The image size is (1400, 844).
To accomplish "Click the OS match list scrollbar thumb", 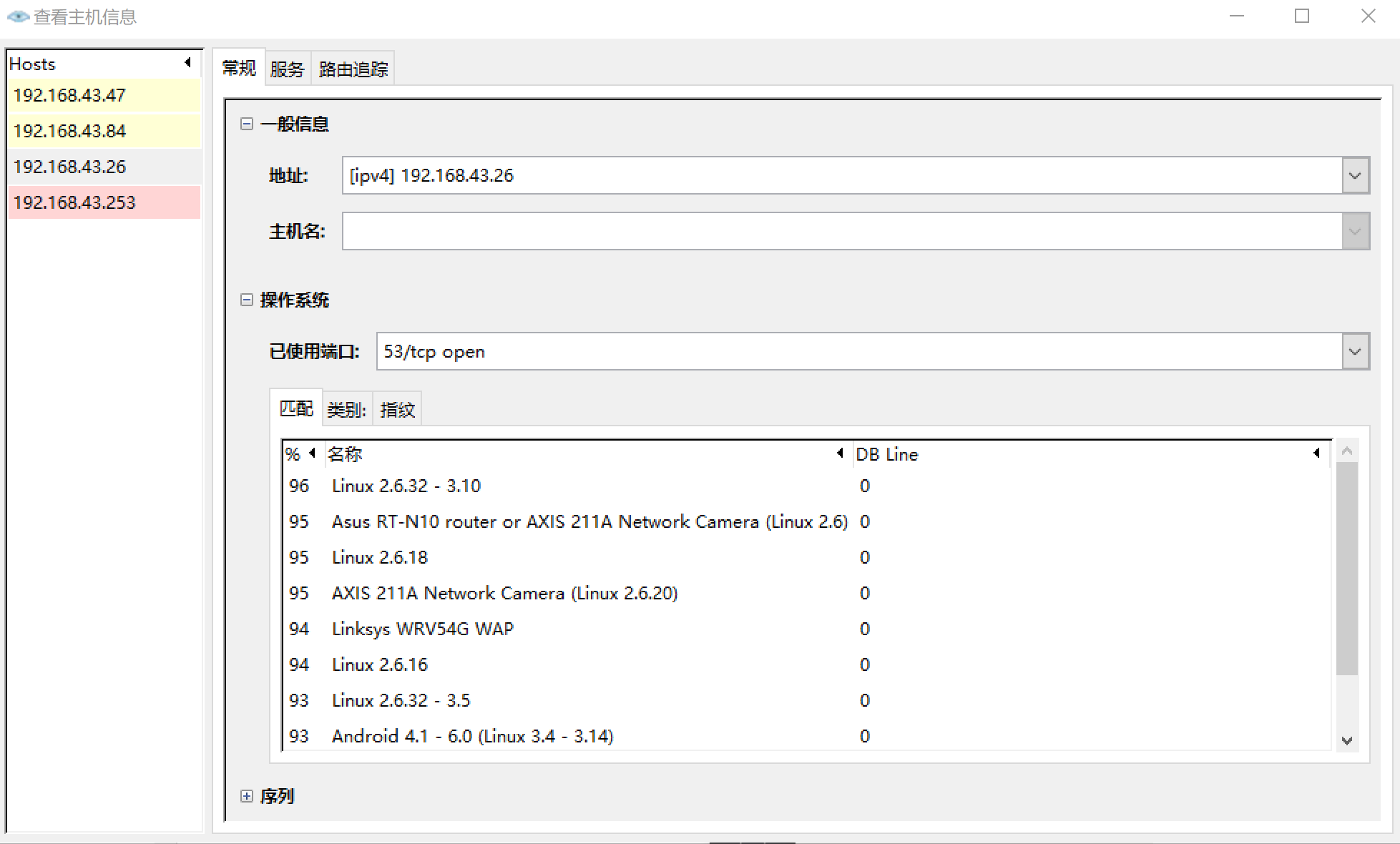I will click(x=1346, y=568).
